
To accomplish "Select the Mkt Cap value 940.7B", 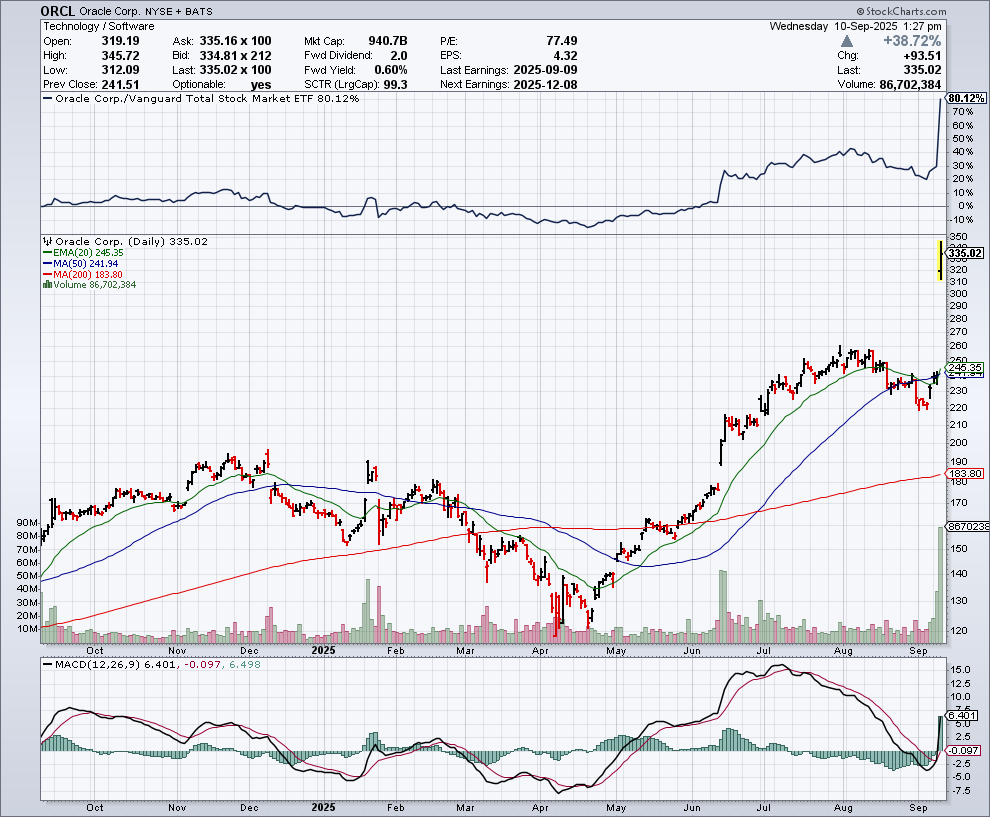I will point(388,41).
